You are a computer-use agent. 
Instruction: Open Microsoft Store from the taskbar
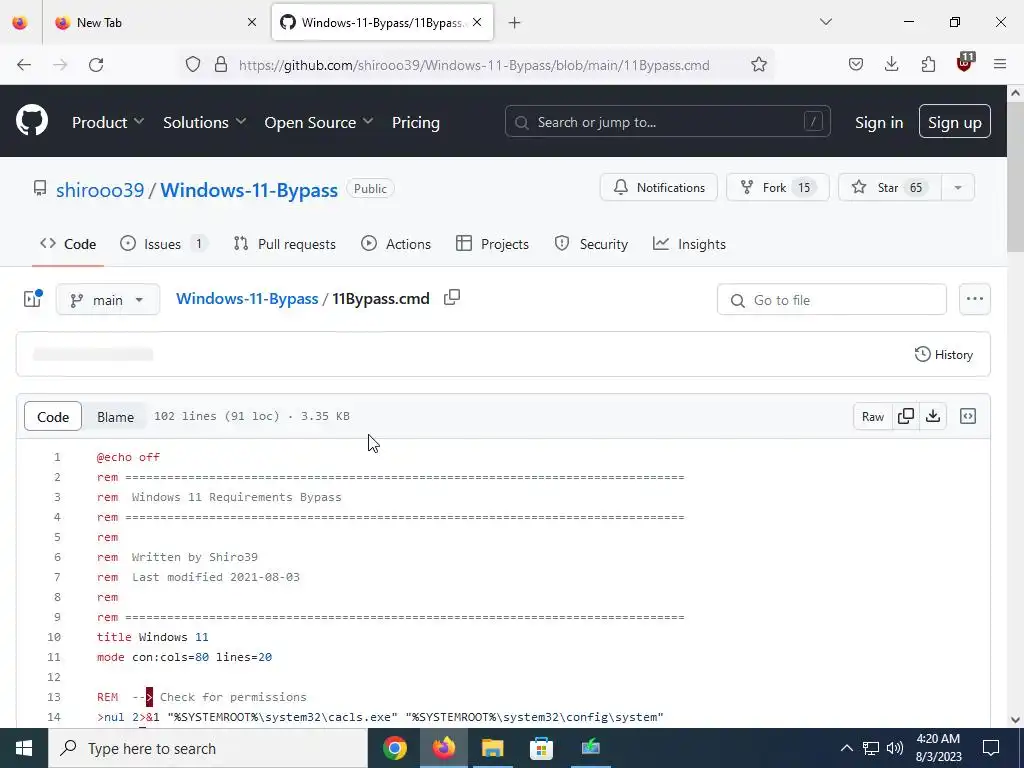[541, 748]
